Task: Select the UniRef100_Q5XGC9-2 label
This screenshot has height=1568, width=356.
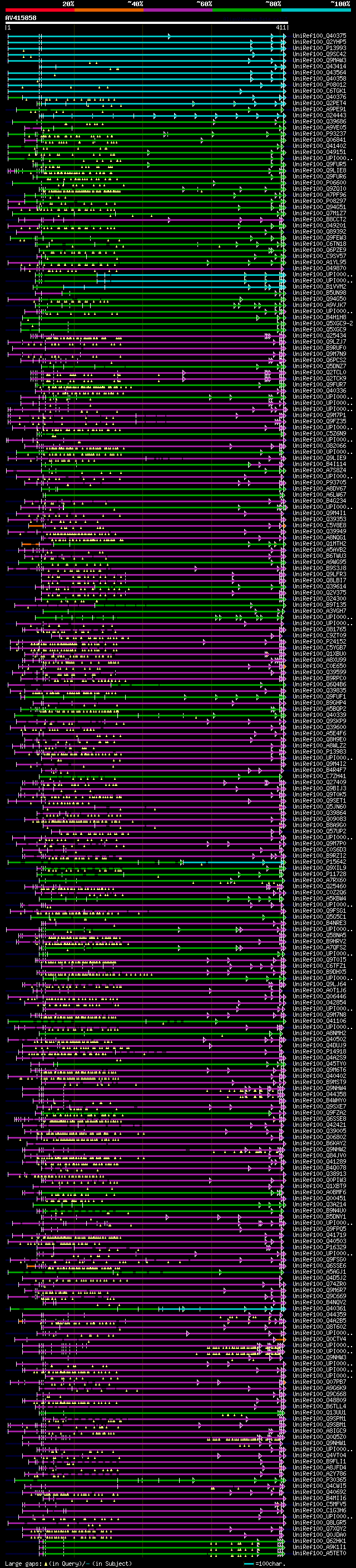Action: 323,323
